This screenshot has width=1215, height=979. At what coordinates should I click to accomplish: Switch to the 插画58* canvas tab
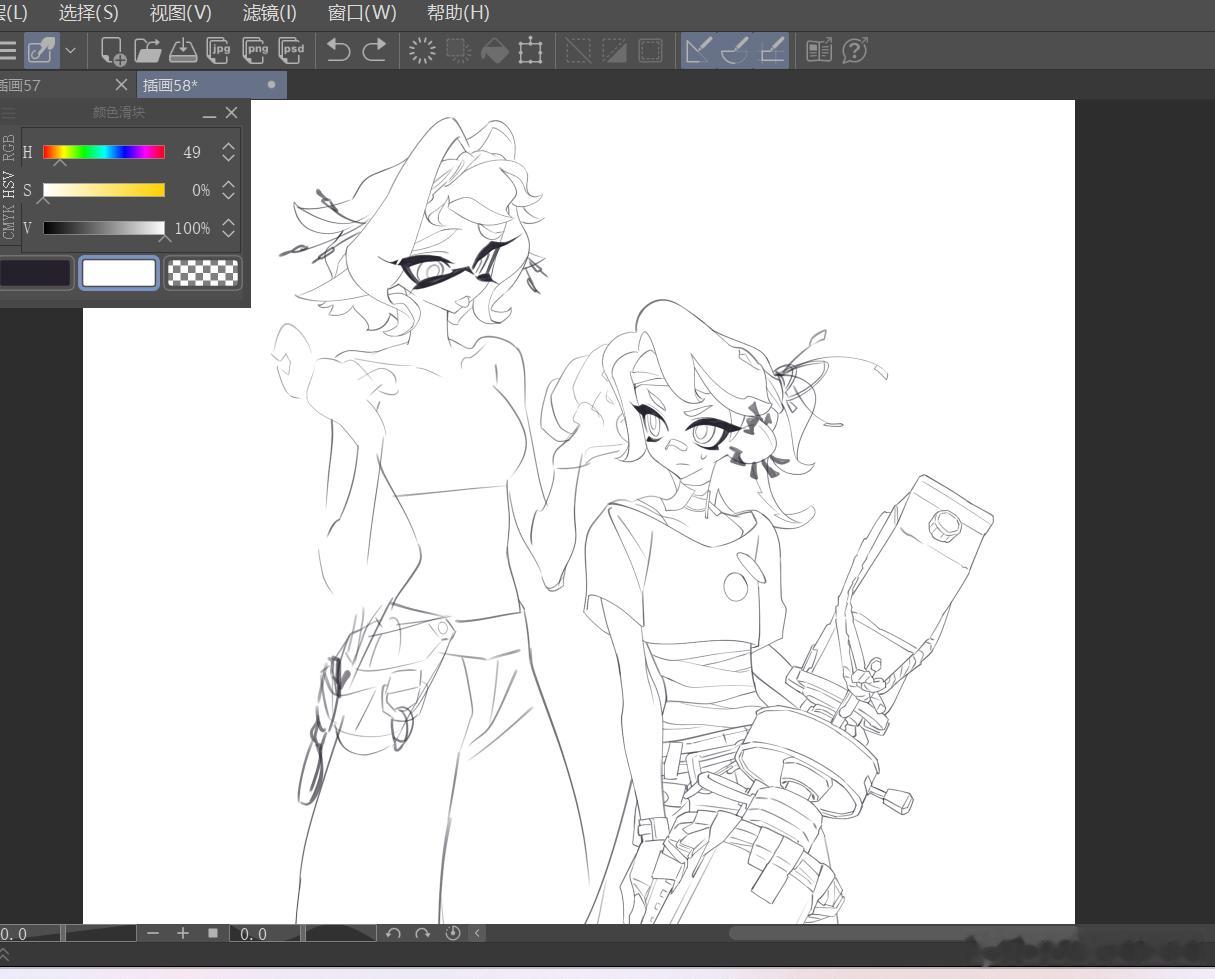(x=211, y=85)
